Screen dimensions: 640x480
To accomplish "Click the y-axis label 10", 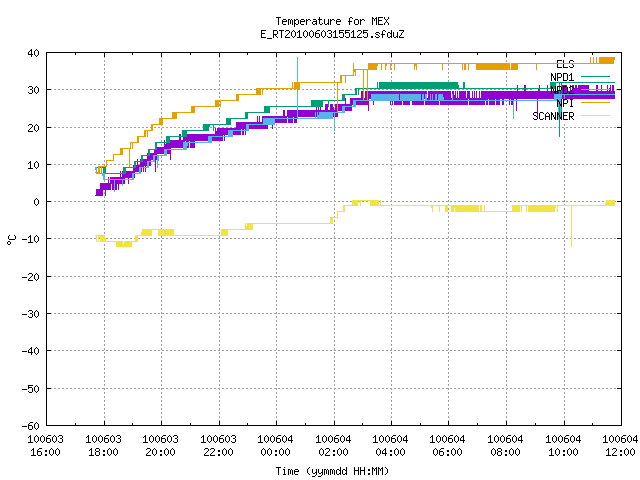I will click(x=33, y=165).
